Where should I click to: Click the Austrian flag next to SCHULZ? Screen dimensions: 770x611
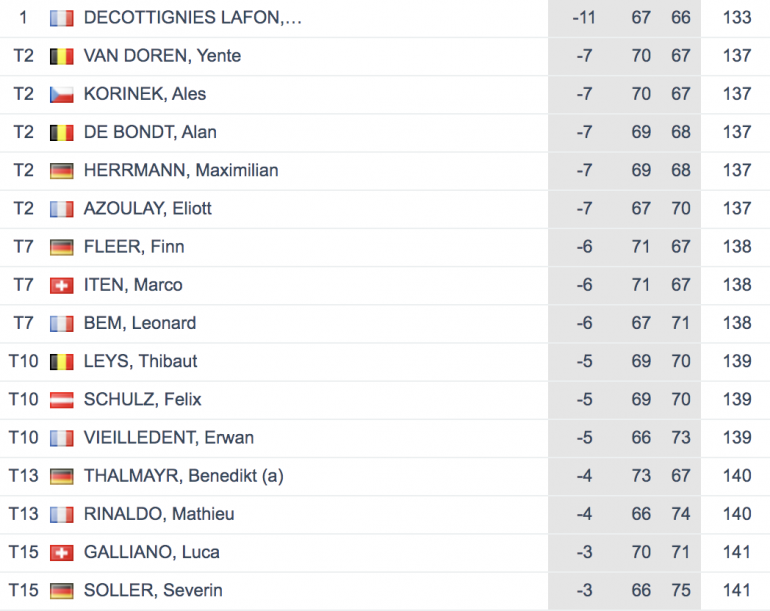(61, 400)
